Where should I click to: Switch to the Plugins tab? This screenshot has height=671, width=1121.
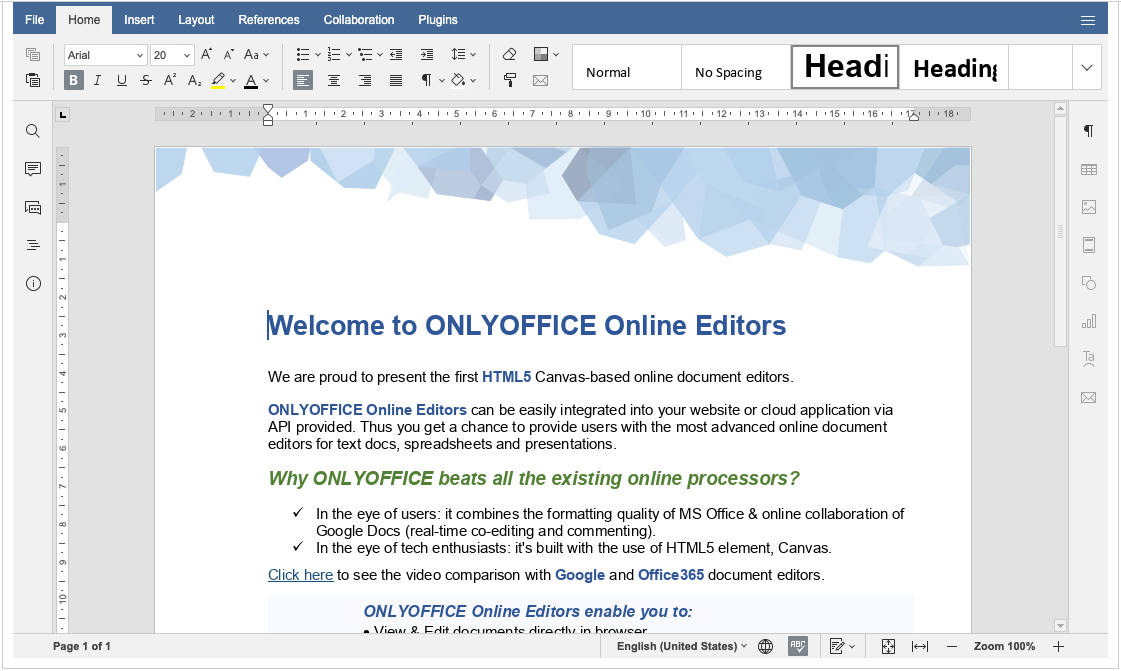tap(438, 20)
